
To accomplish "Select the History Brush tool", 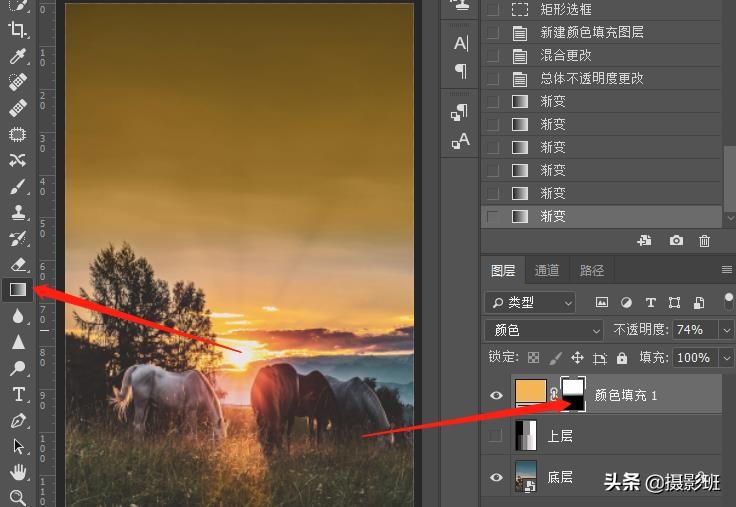I will tap(18, 238).
